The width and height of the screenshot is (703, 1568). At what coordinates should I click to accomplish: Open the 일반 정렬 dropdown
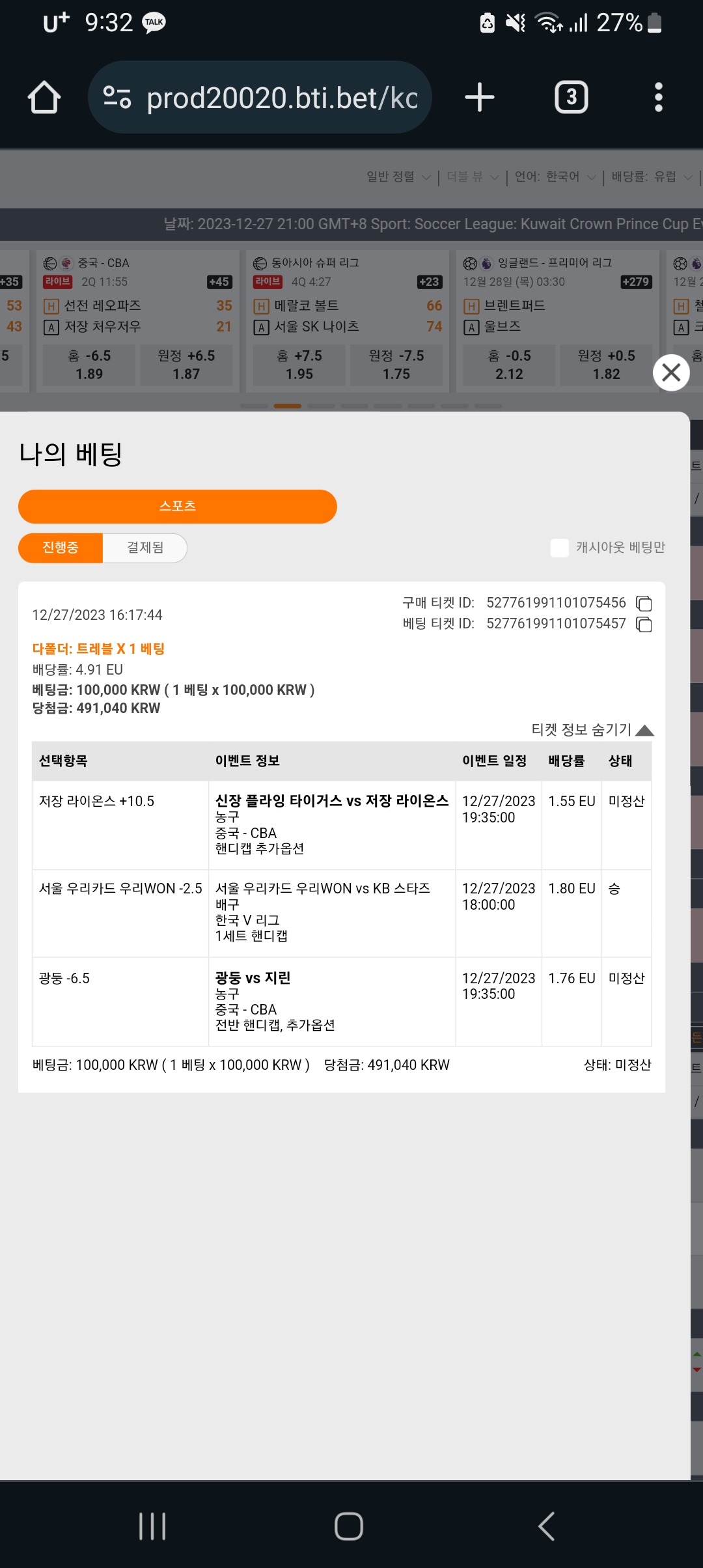(398, 176)
